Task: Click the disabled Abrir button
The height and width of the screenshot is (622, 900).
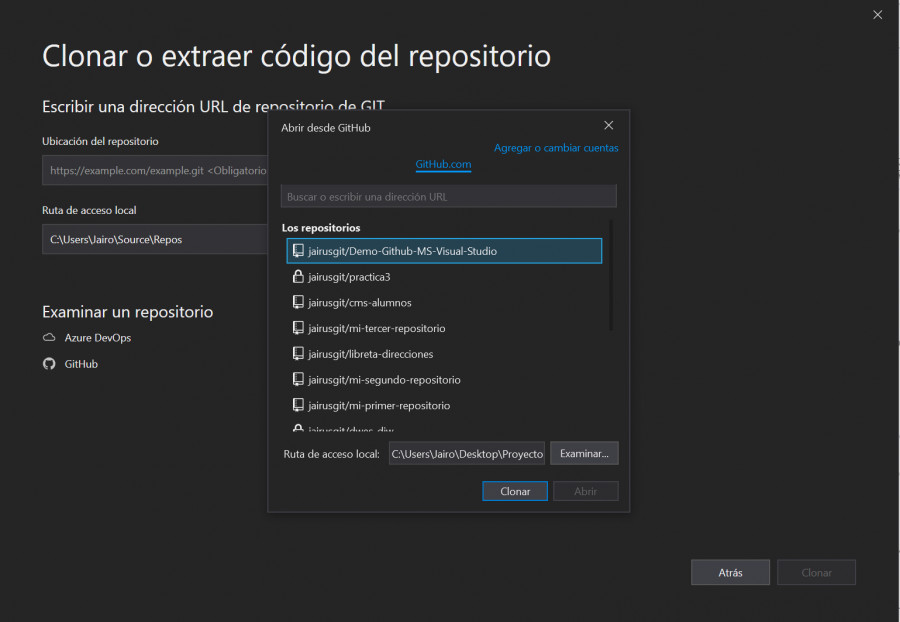Action: pyautogui.click(x=585, y=491)
